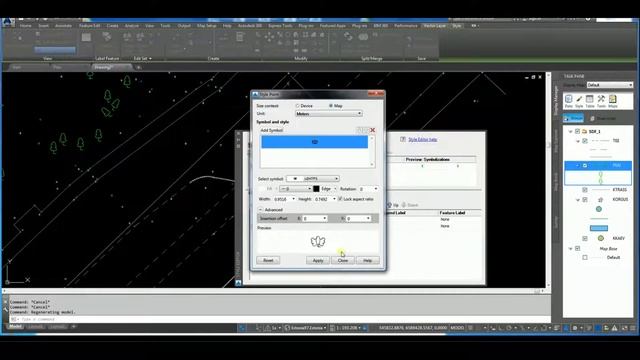Screen dimensions: 640x360
Task: Open the Style Editor help link
Action: coord(423,139)
